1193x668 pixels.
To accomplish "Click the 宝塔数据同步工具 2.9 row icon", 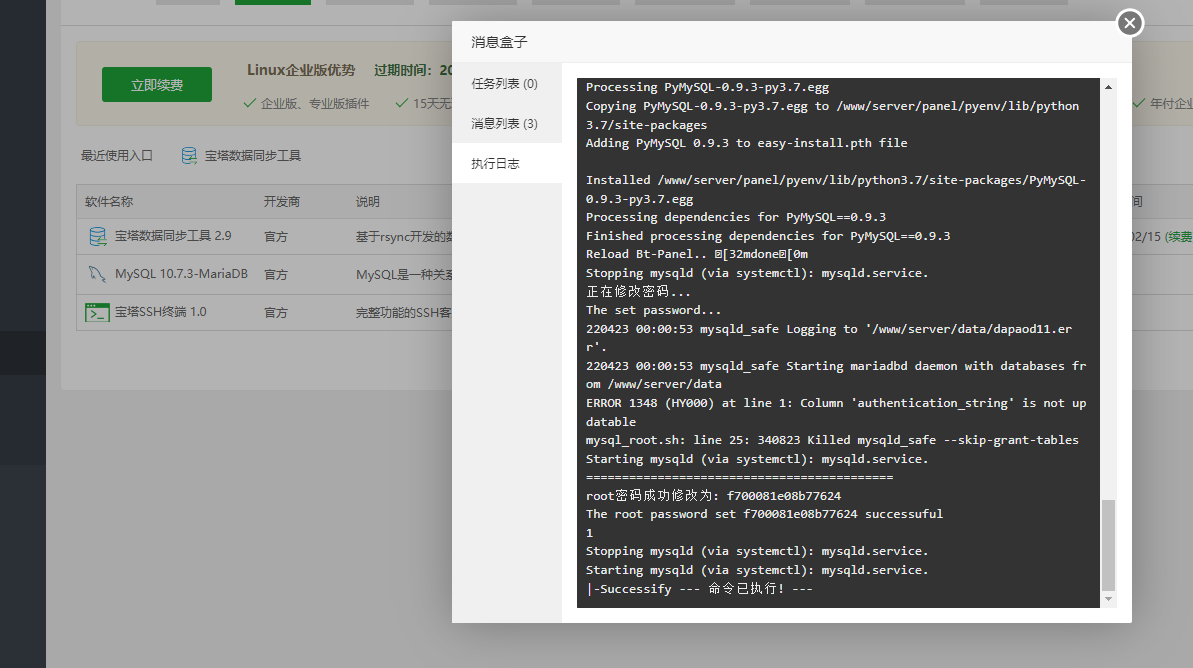I will (x=97, y=237).
